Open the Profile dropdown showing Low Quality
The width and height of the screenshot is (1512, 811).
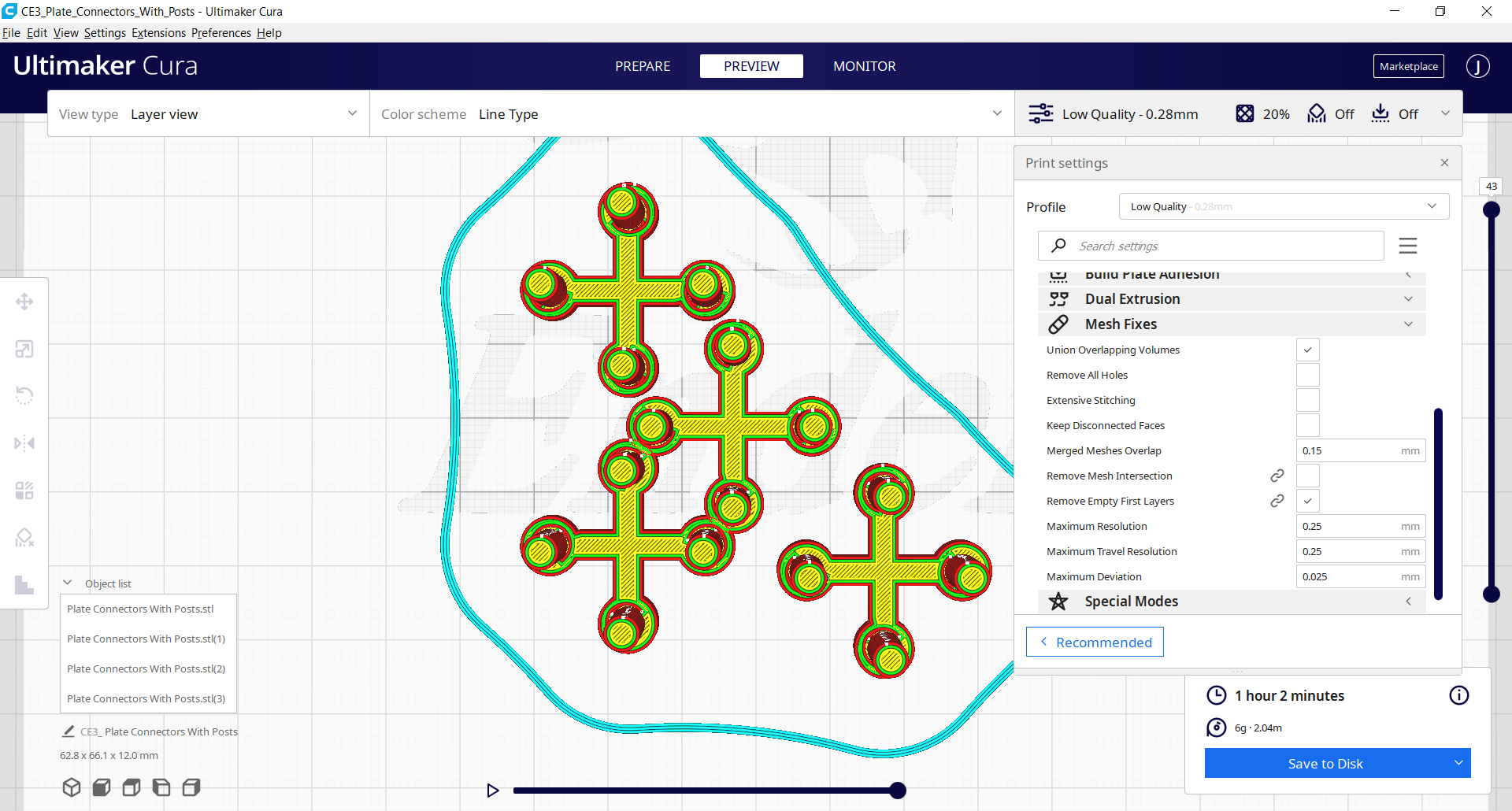(1283, 206)
